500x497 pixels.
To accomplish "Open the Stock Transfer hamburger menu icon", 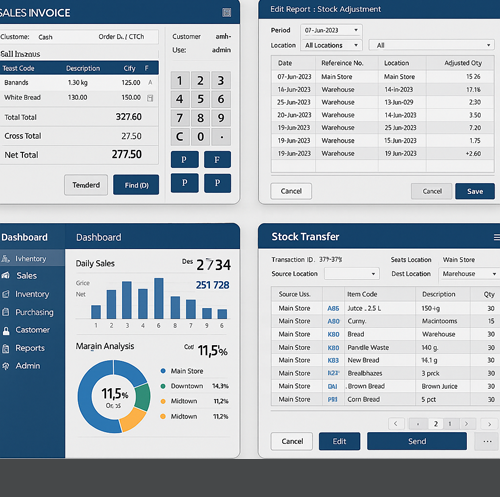I will [x=497, y=237].
